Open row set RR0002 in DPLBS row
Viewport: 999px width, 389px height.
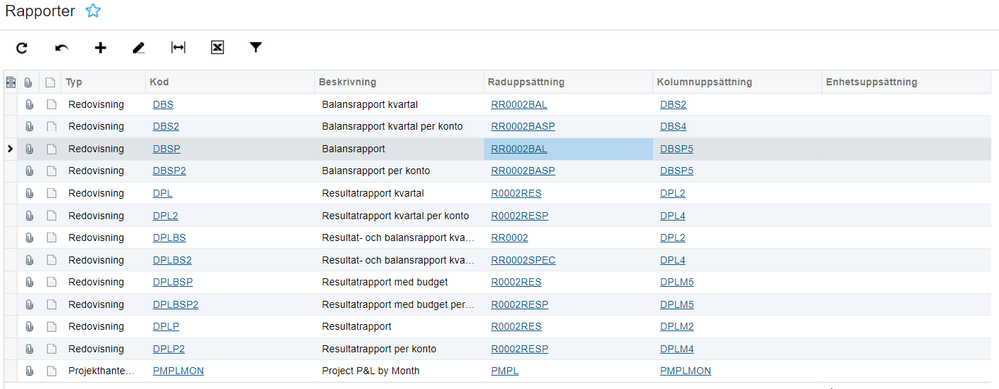[509, 237]
